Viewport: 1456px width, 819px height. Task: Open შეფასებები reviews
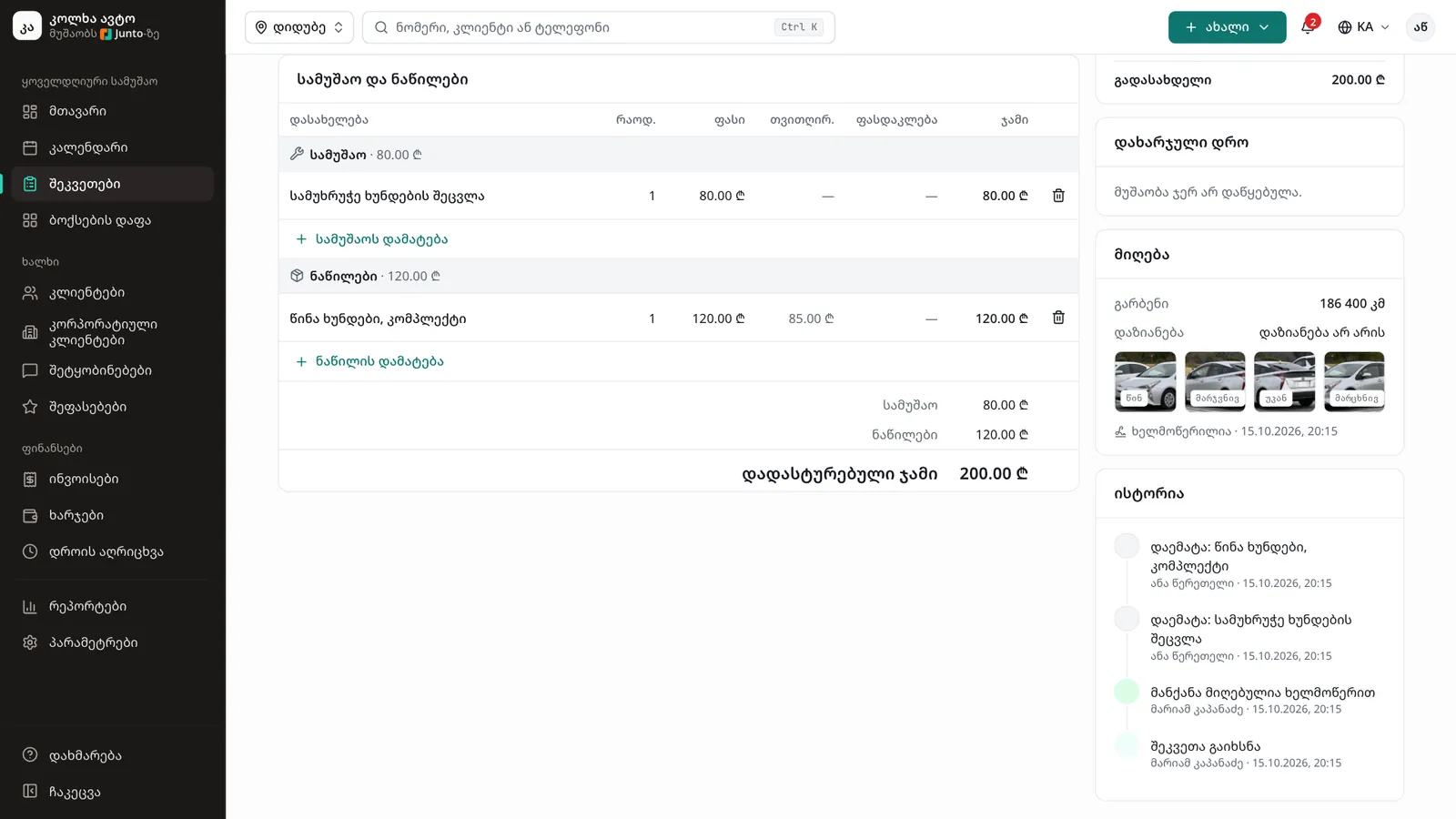[113, 407]
